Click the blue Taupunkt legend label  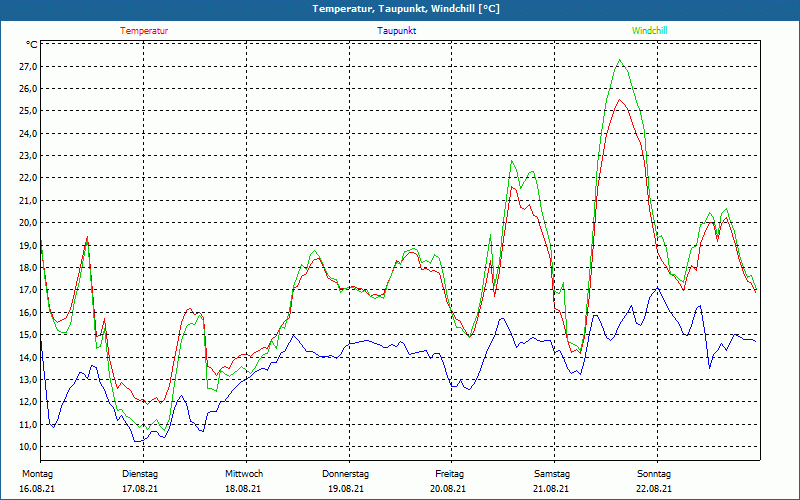(x=397, y=31)
